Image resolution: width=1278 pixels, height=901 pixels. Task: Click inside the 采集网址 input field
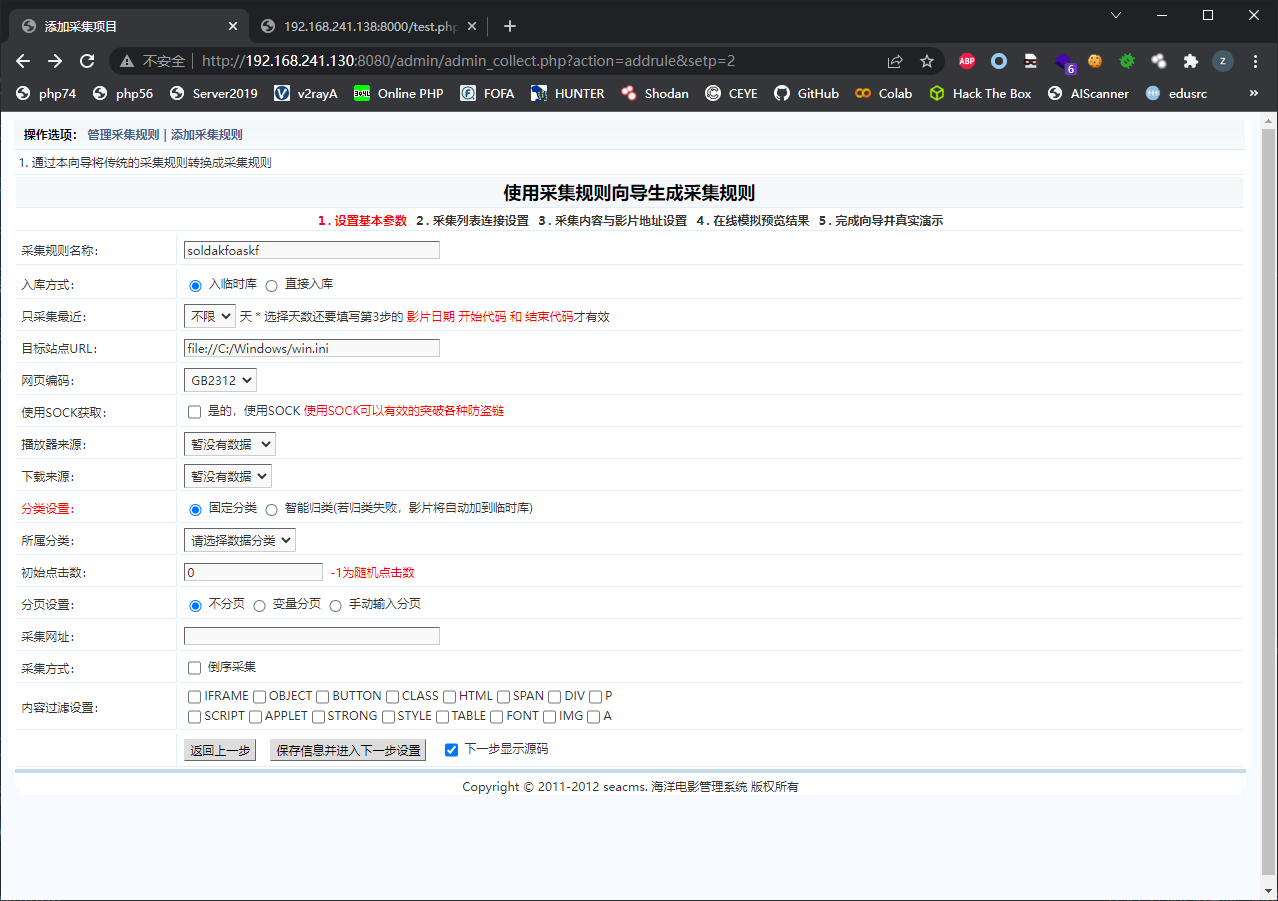pyautogui.click(x=310, y=635)
